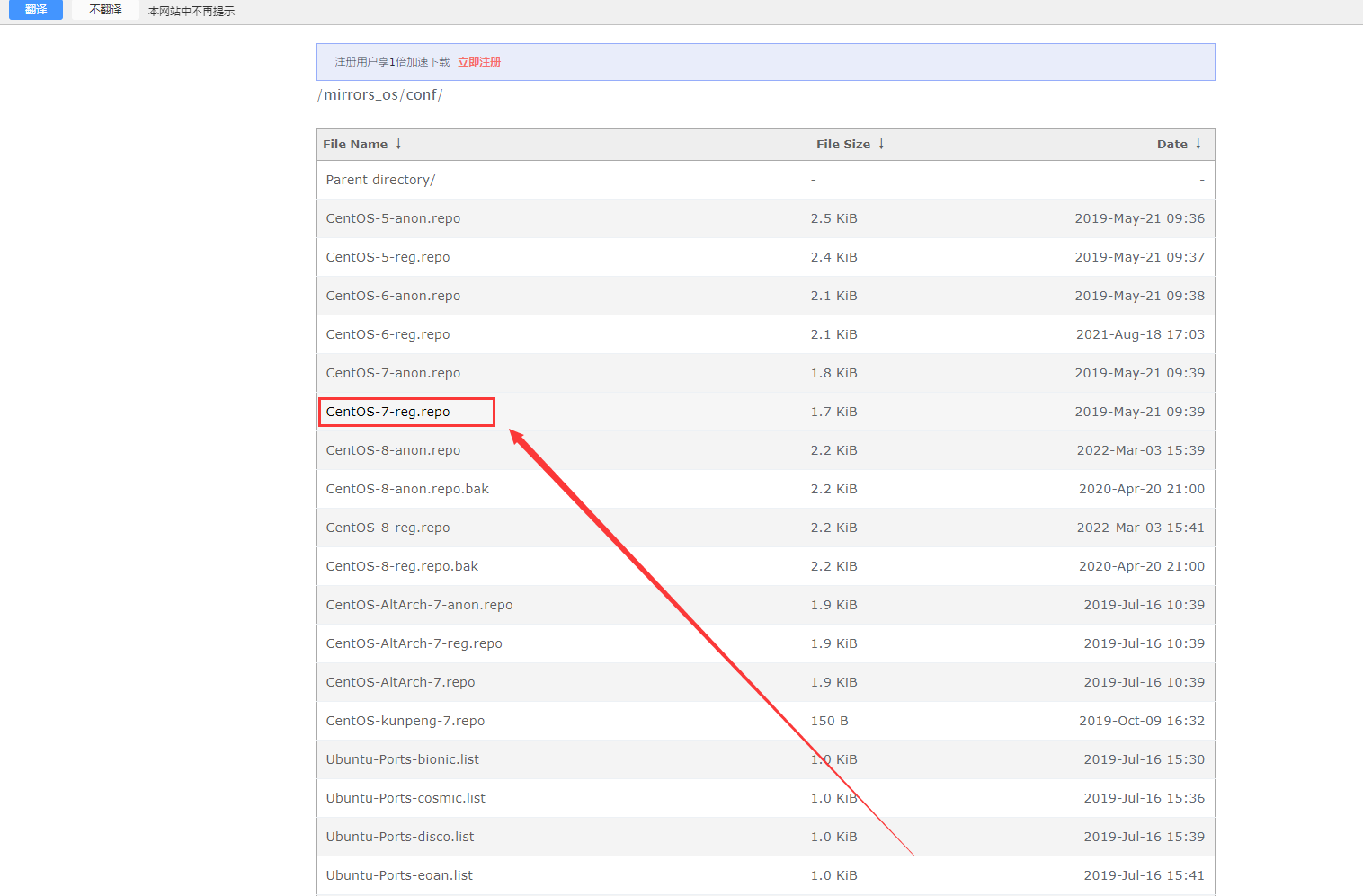Select date 2022-Mar-03 15:41
Image resolution: width=1363 pixels, height=896 pixels.
point(1141,528)
